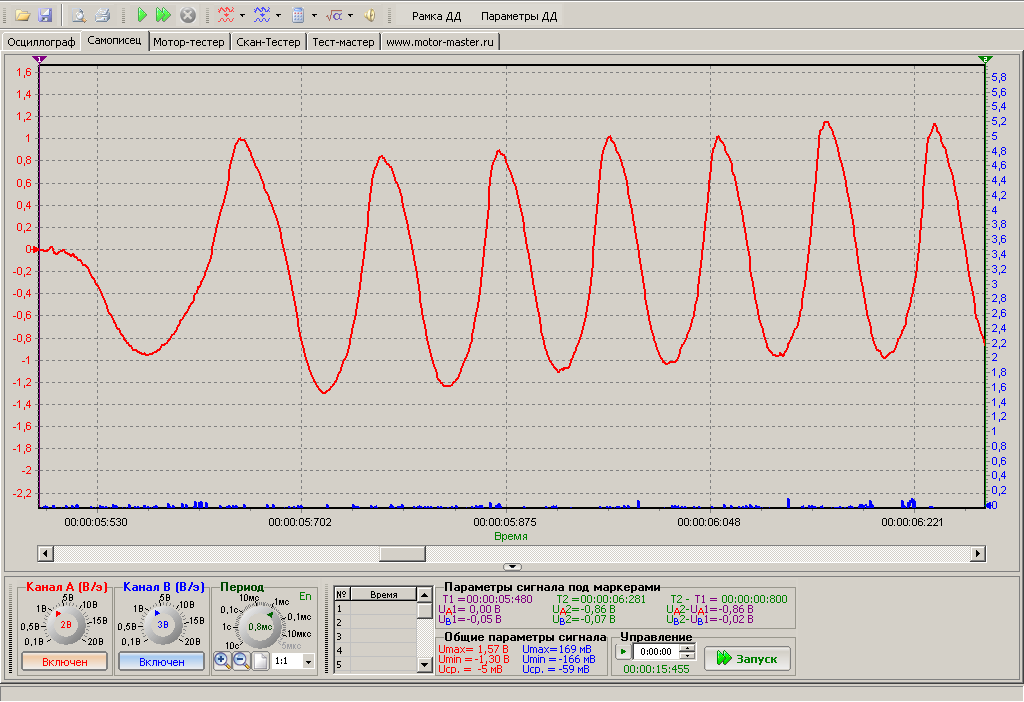Click the gray stop circle icon
The width and height of the screenshot is (1024, 702).
pyautogui.click(x=187, y=15)
